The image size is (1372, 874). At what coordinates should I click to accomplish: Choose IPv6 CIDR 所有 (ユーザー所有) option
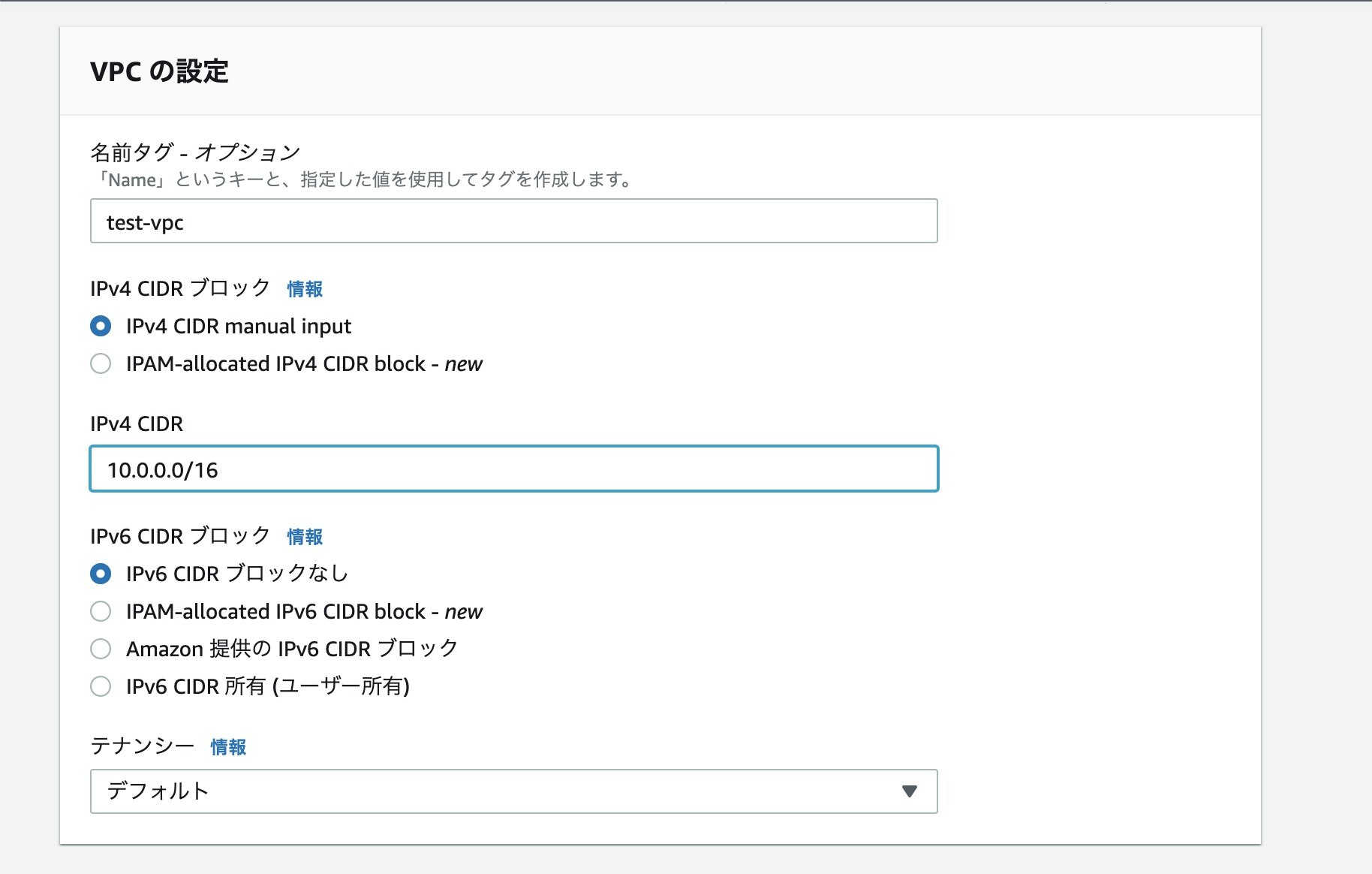click(x=101, y=686)
